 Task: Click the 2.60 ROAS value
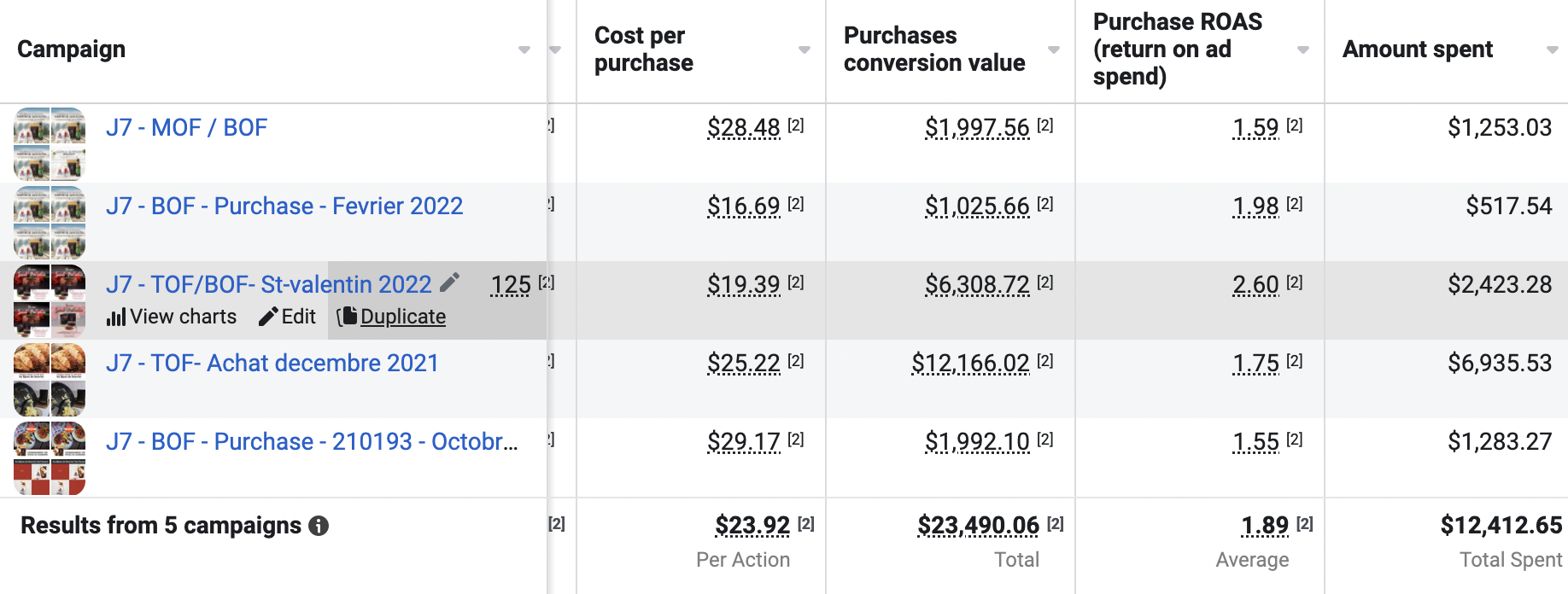(1255, 285)
